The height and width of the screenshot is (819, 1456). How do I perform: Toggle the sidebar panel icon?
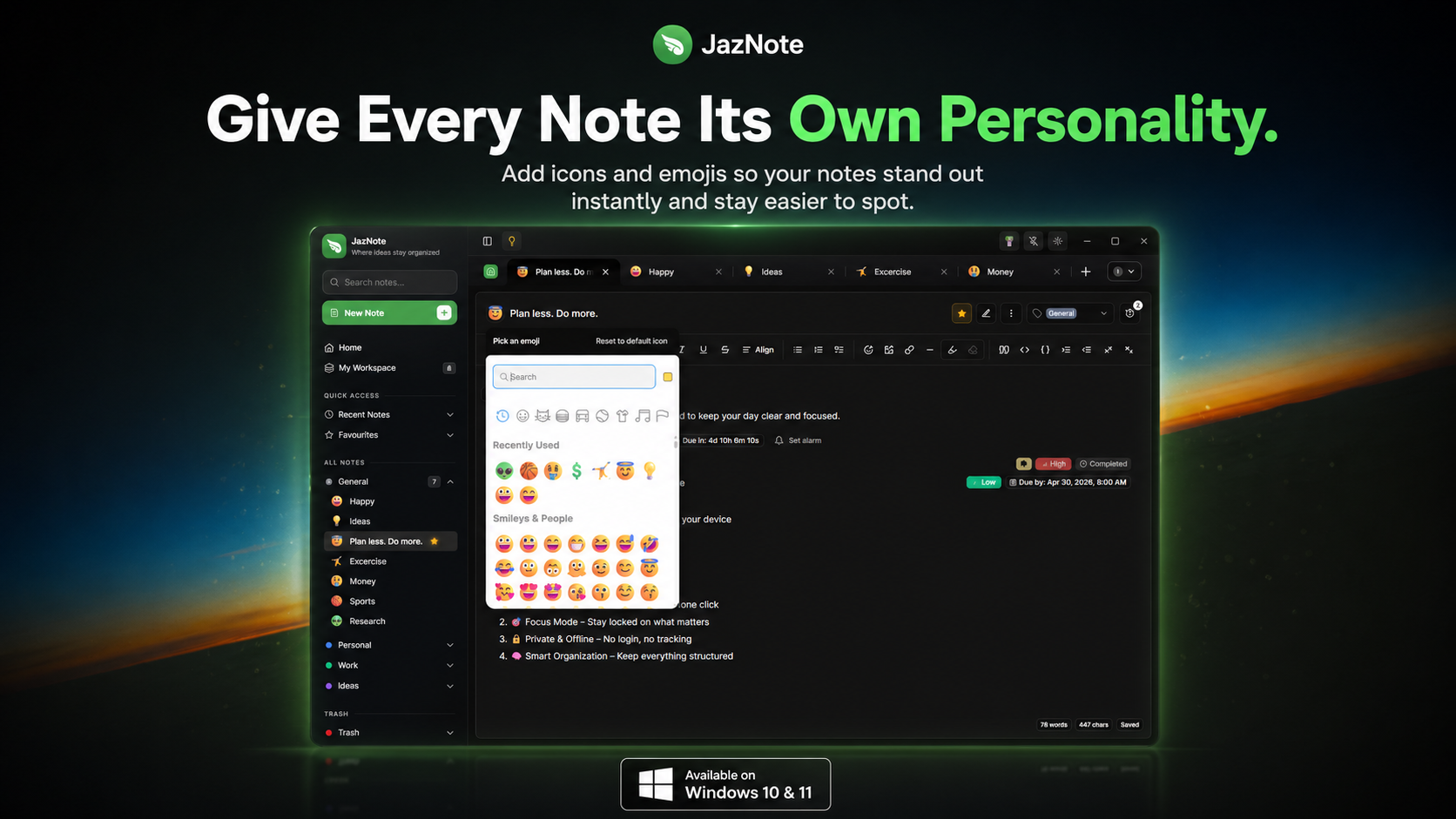click(488, 241)
